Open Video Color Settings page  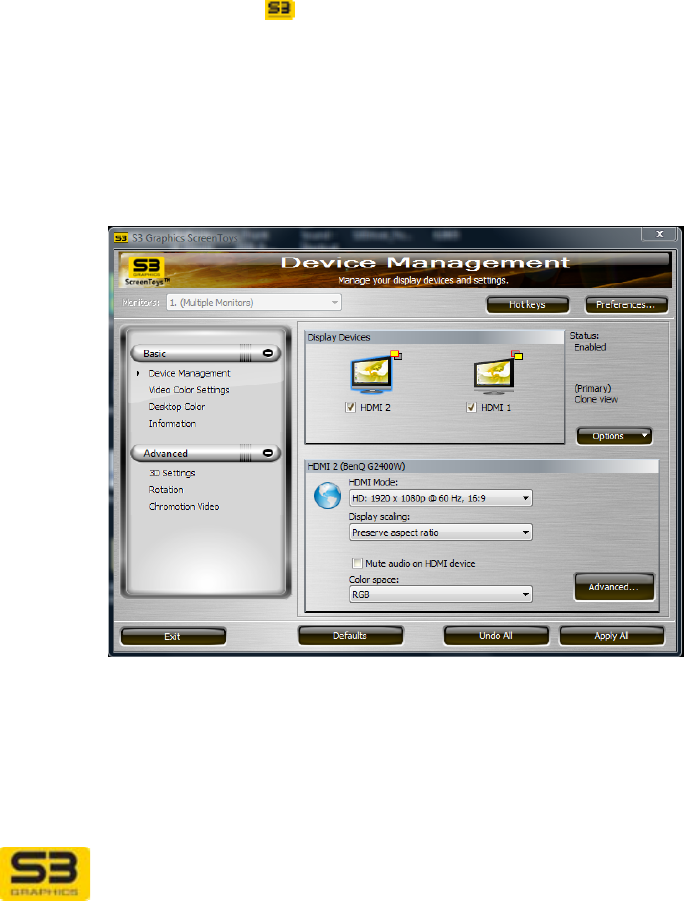(189, 390)
